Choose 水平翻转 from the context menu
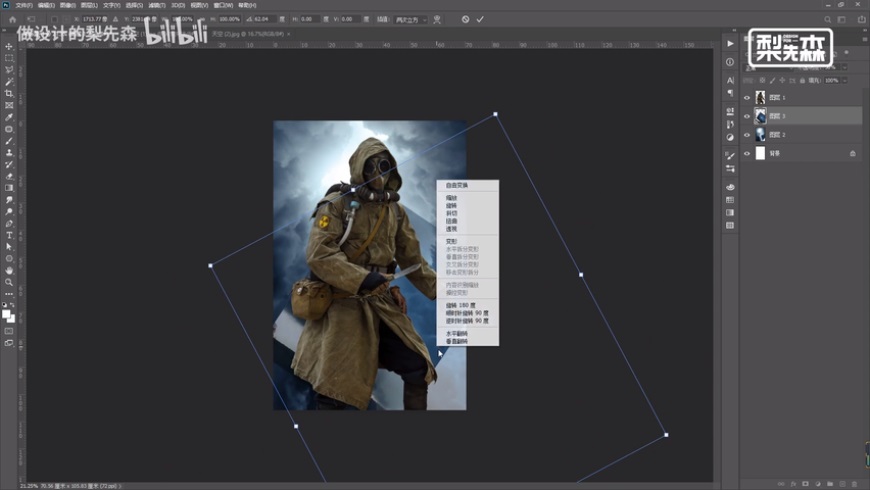The width and height of the screenshot is (870, 490). [x=456, y=333]
